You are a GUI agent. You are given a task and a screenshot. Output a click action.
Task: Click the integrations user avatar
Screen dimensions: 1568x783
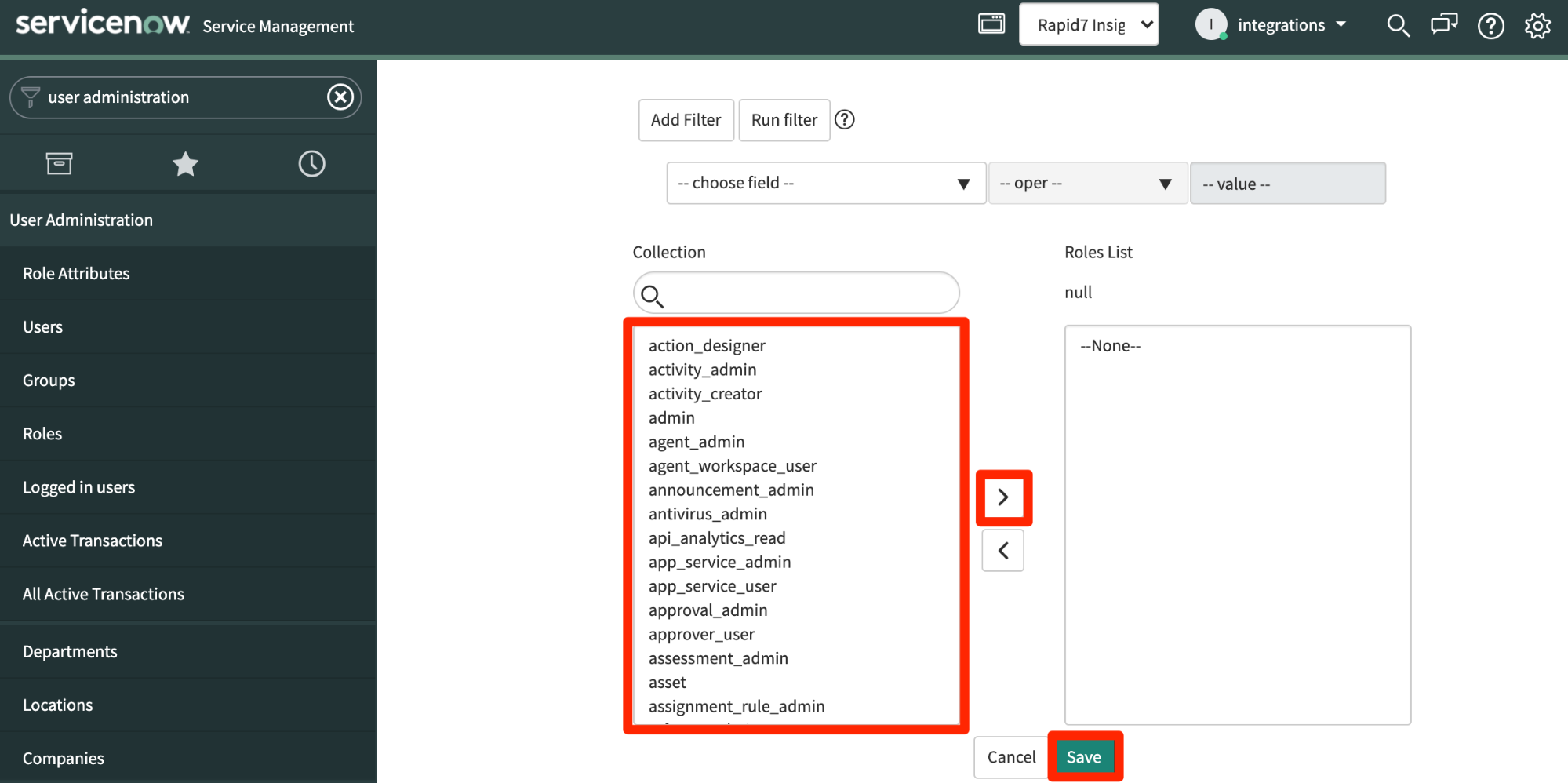1211,24
